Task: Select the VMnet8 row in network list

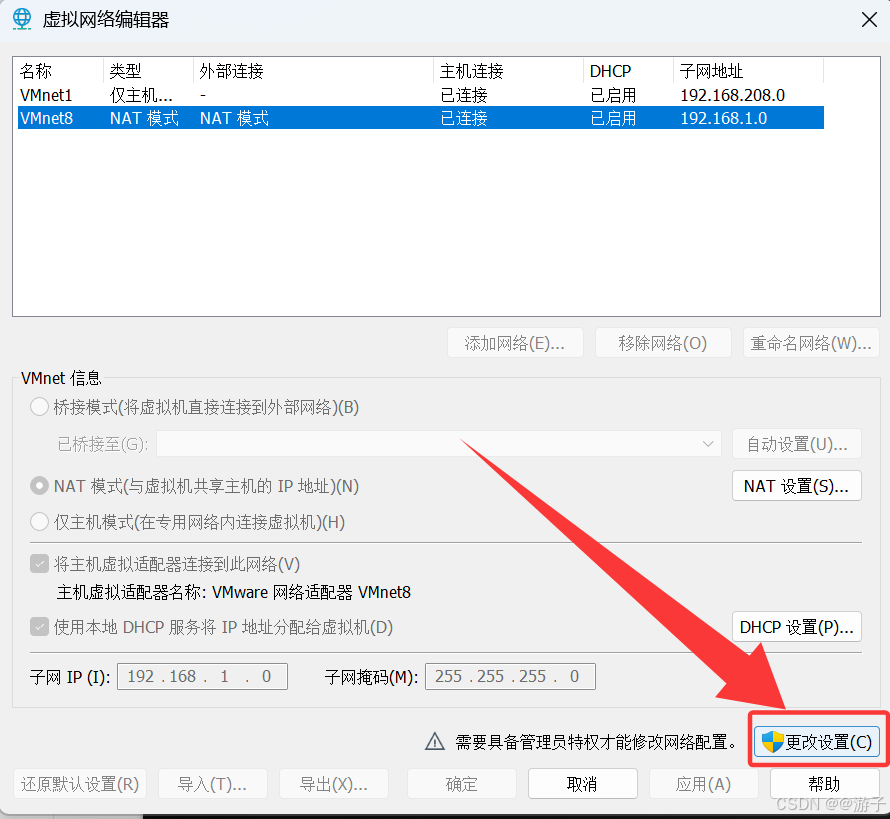Action: (x=421, y=117)
